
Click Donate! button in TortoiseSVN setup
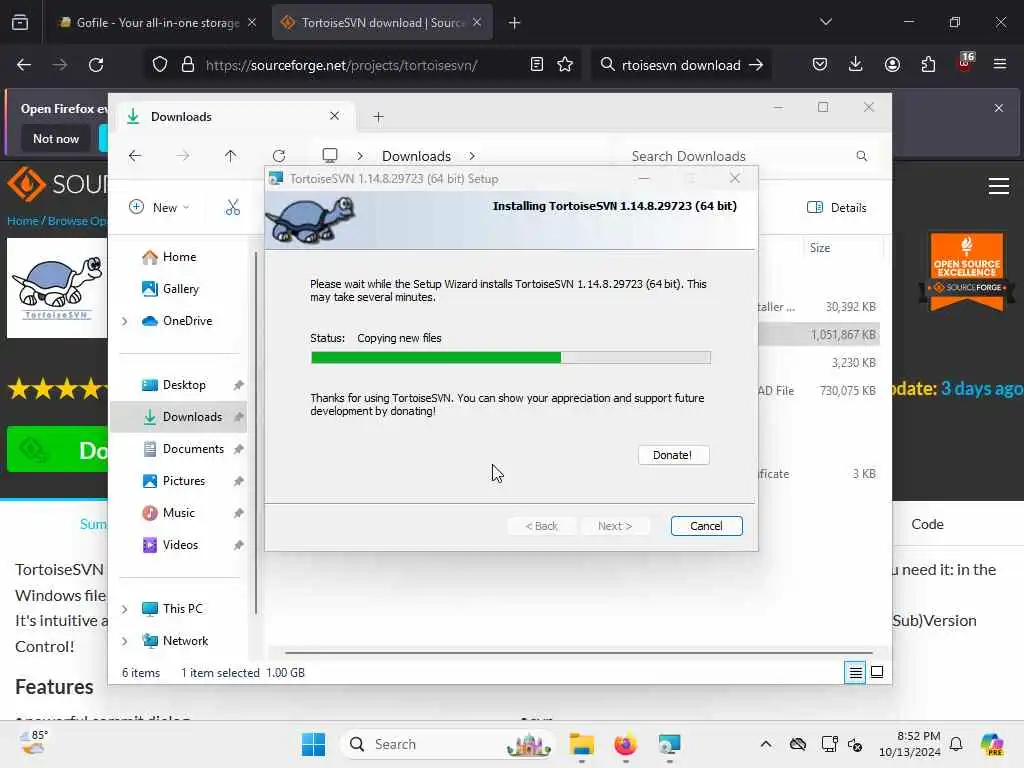pyautogui.click(x=673, y=455)
